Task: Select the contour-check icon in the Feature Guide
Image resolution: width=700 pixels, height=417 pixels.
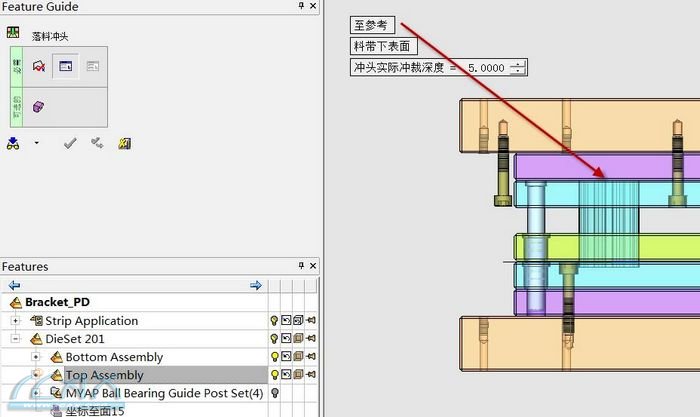Action: pos(39,67)
